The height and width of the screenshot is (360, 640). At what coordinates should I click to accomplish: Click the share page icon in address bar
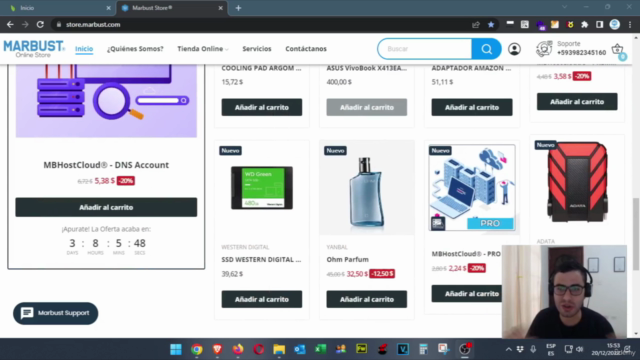pyautogui.click(x=476, y=24)
